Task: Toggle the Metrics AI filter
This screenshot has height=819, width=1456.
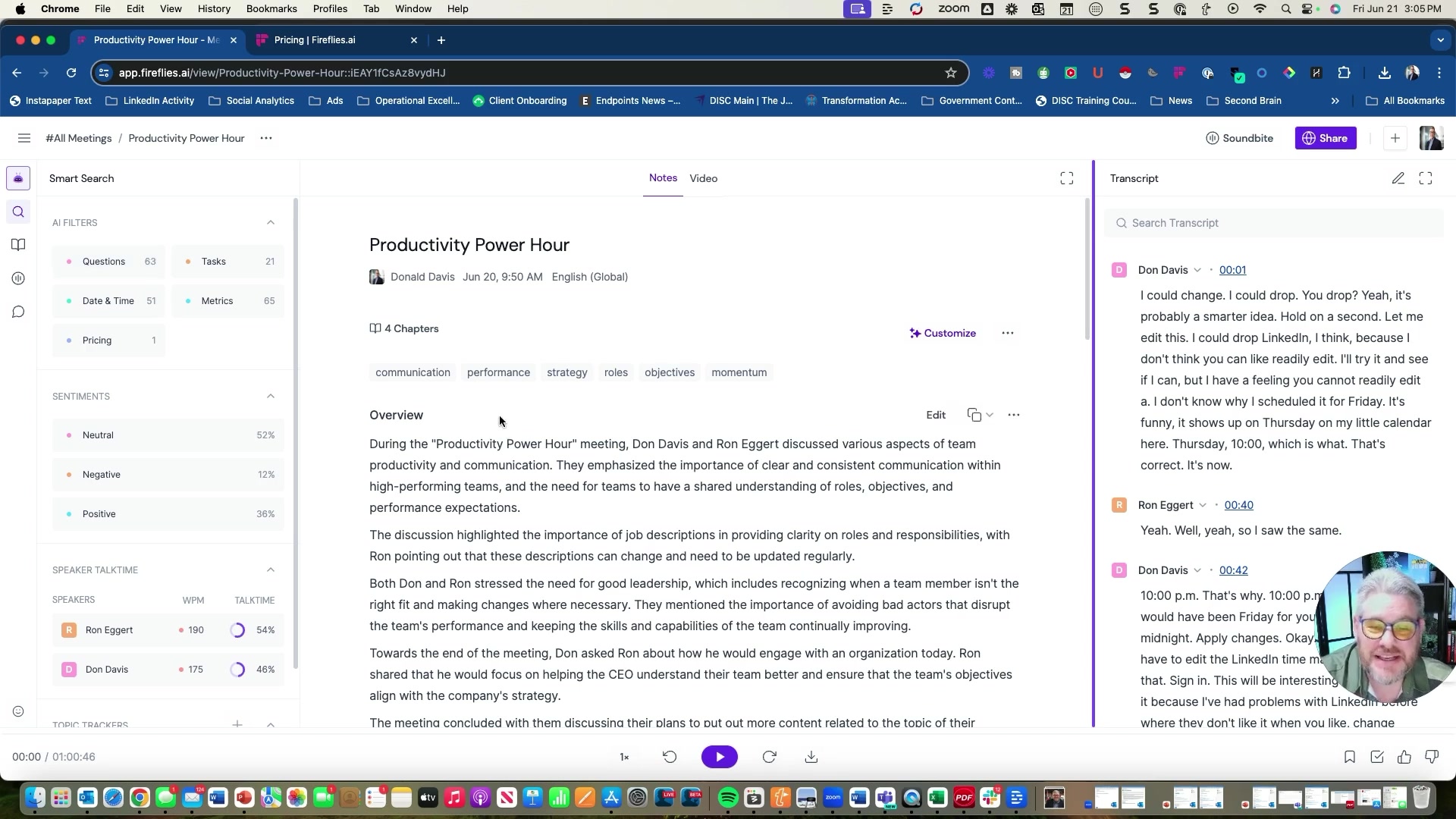Action: click(227, 301)
